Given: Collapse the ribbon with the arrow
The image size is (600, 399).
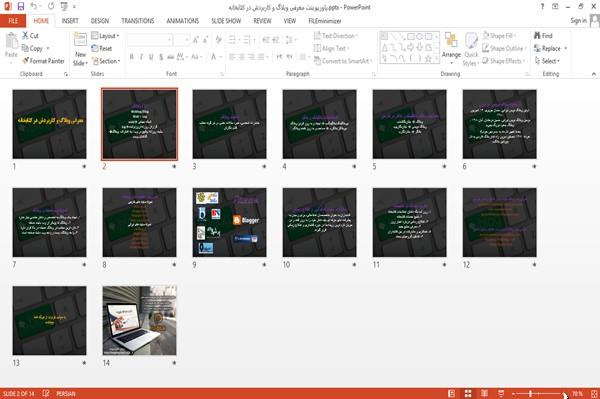Looking at the screenshot, I should coord(593,74).
